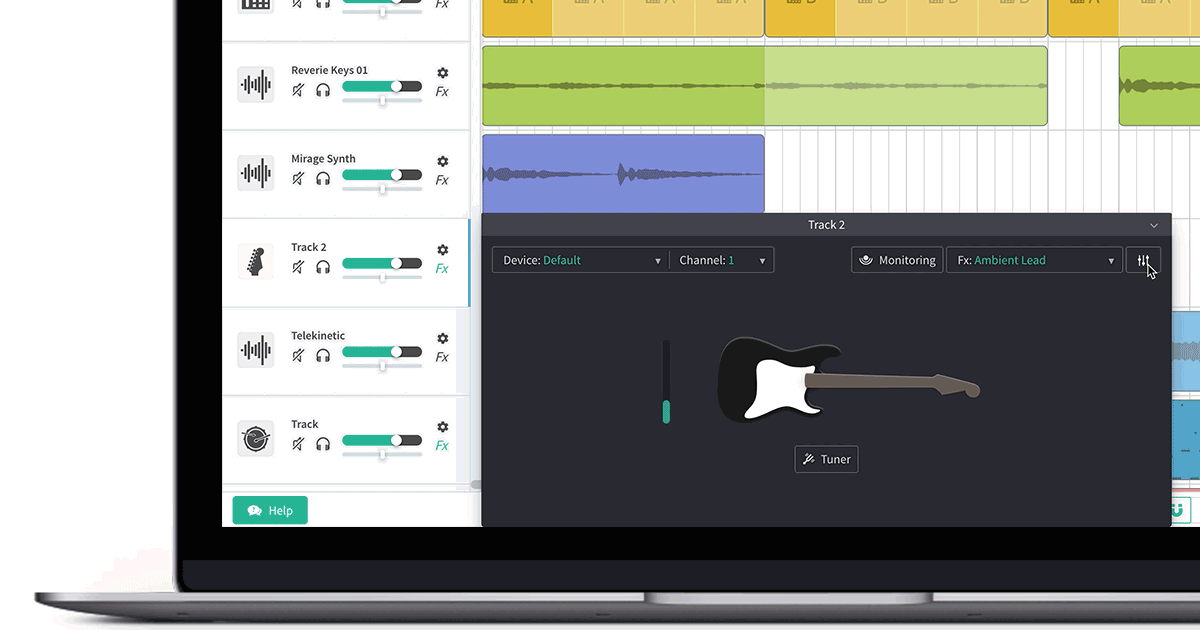Click the blue waveform region in the timeline
This screenshot has height=630, width=1200.
point(622,172)
